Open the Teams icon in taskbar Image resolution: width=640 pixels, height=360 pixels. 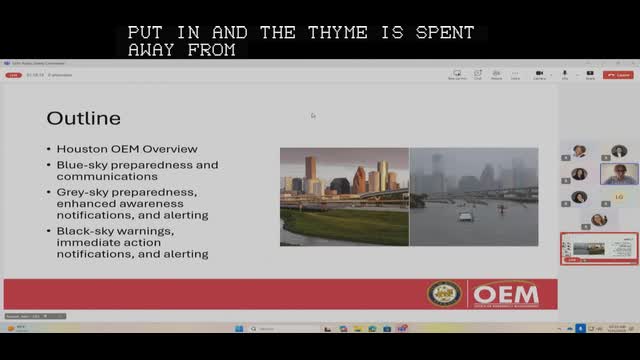[x=402, y=329]
